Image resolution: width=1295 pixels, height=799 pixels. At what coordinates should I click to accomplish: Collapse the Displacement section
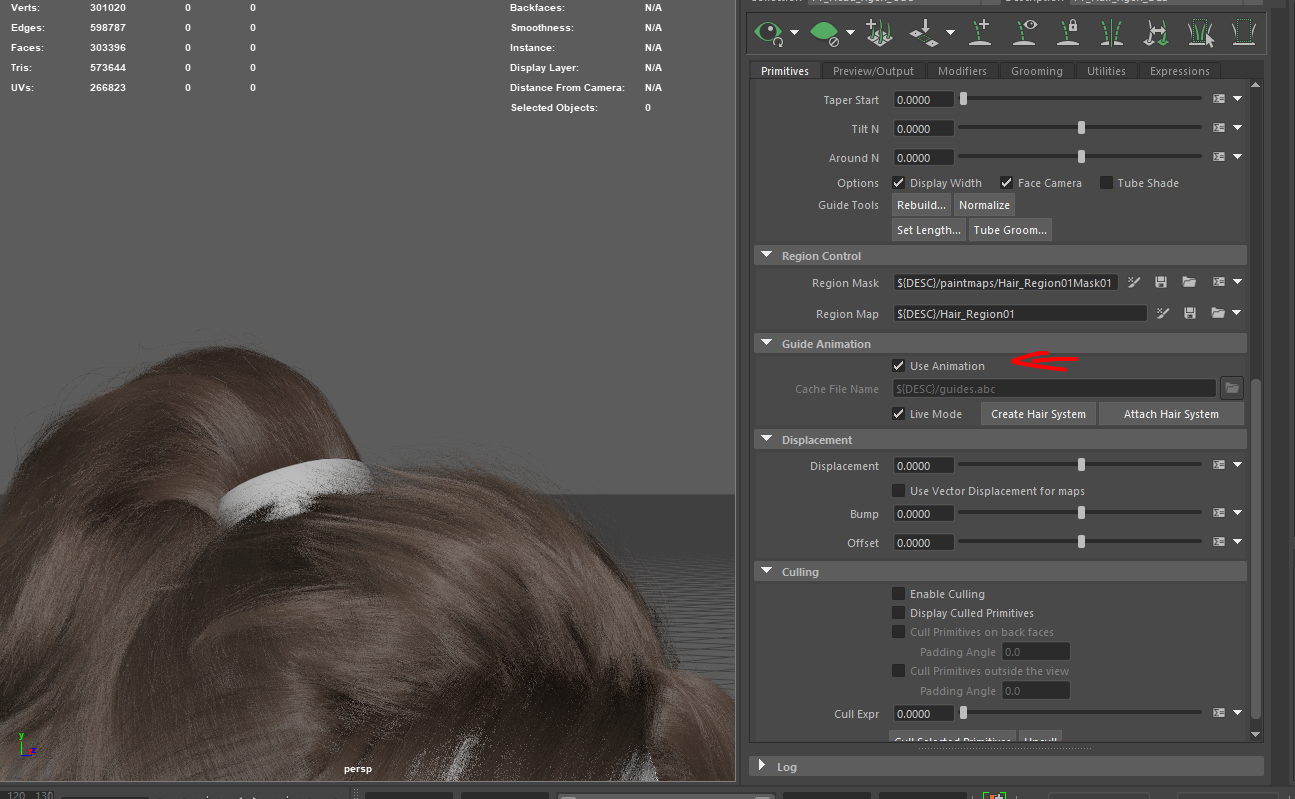pyautogui.click(x=767, y=439)
